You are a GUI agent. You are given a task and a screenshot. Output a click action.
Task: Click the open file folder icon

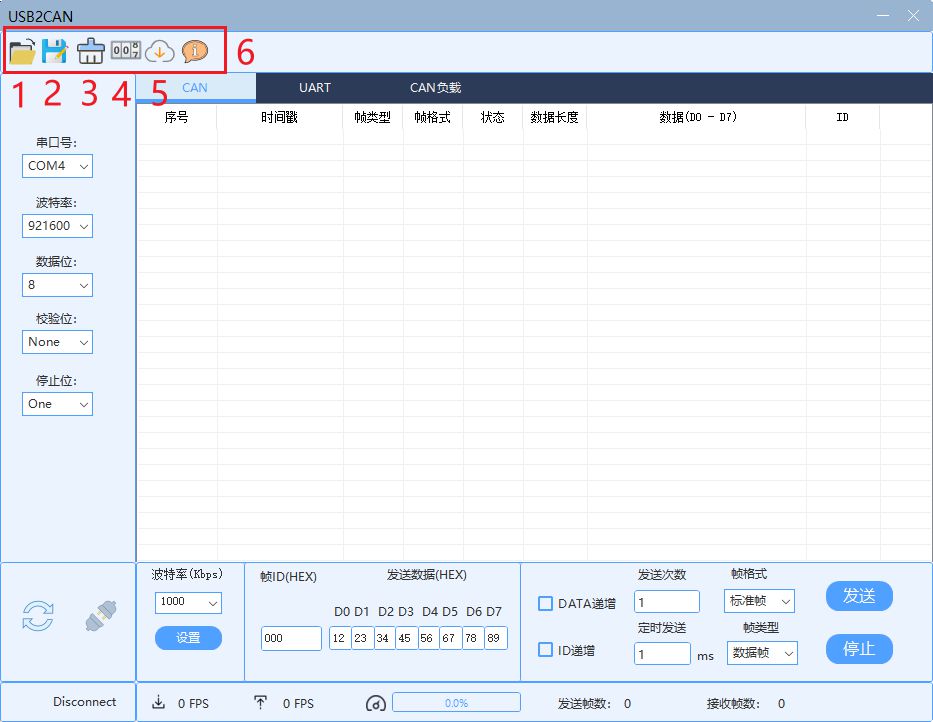coord(22,51)
